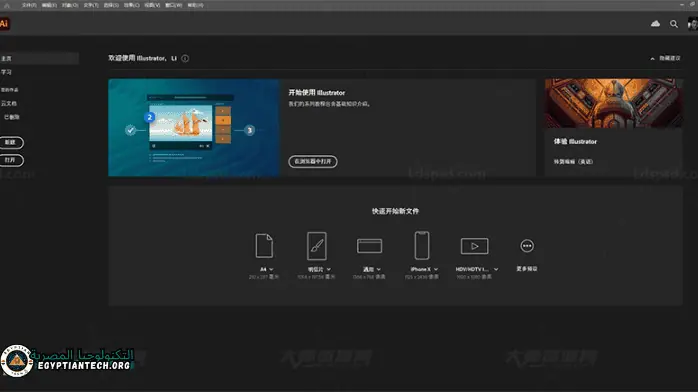Click the link under 体验 Illustrator
The width and height of the screenshot is (698, 392).
[573, 162]
